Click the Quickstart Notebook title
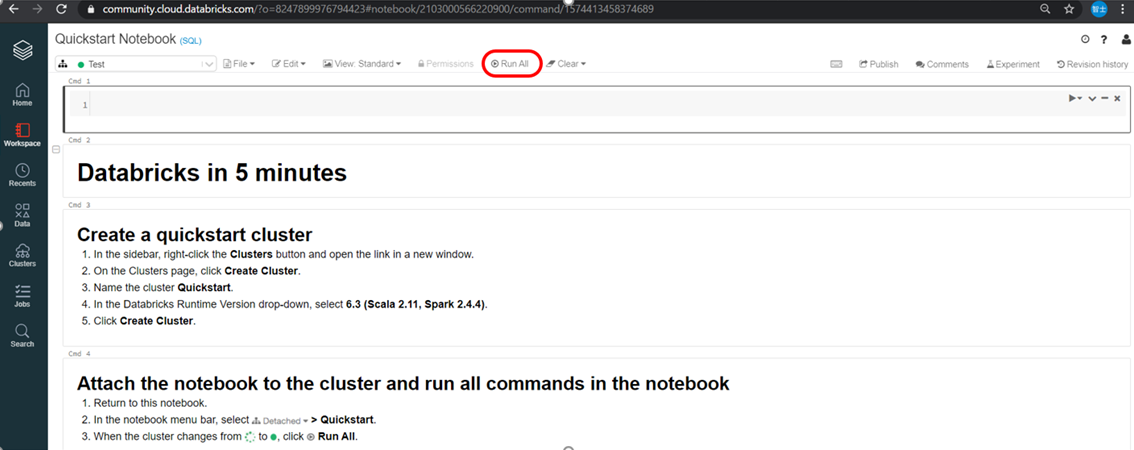The height and width of the screenshot is (450, 1134). point(115,39)
